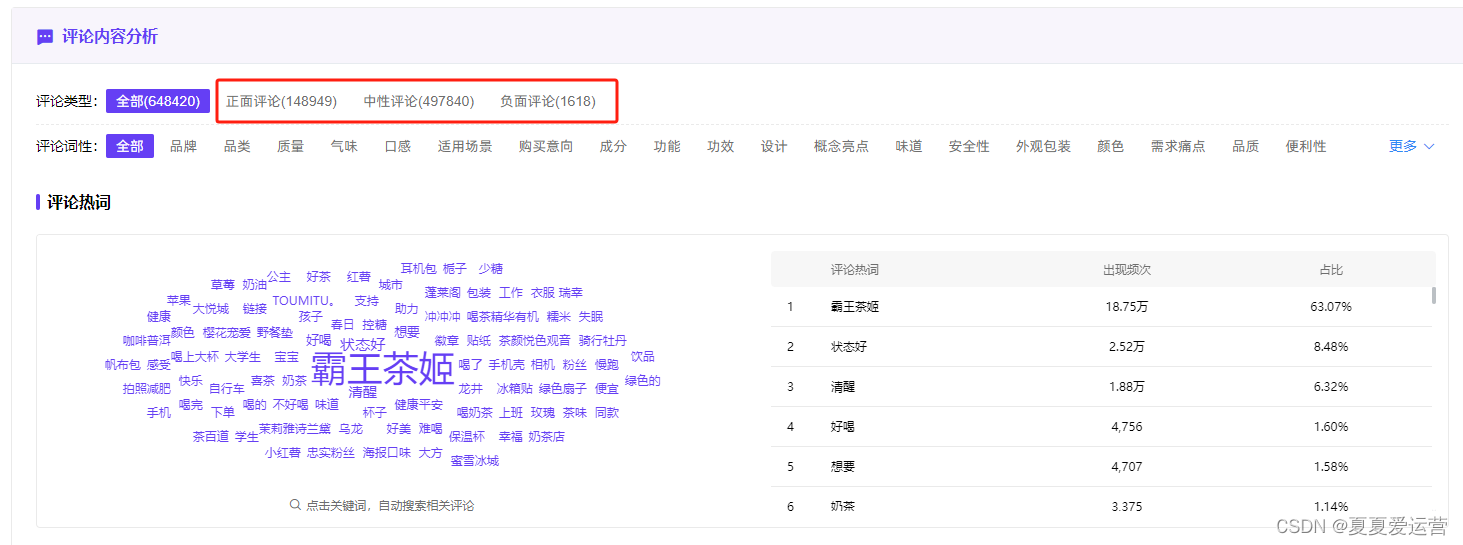Image resolution: width=1463 pixels, height=545 pixels.
Task: Click 健康平安 in the word cloud
Action: pyautogui.click(x=419, y=405)
